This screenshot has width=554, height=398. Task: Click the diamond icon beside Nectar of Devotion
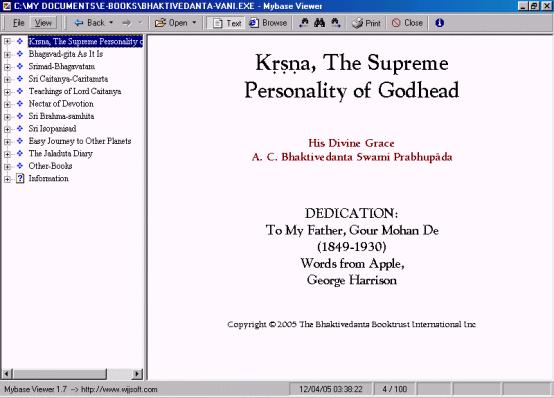pyautogui.click(x=20, y=104)
